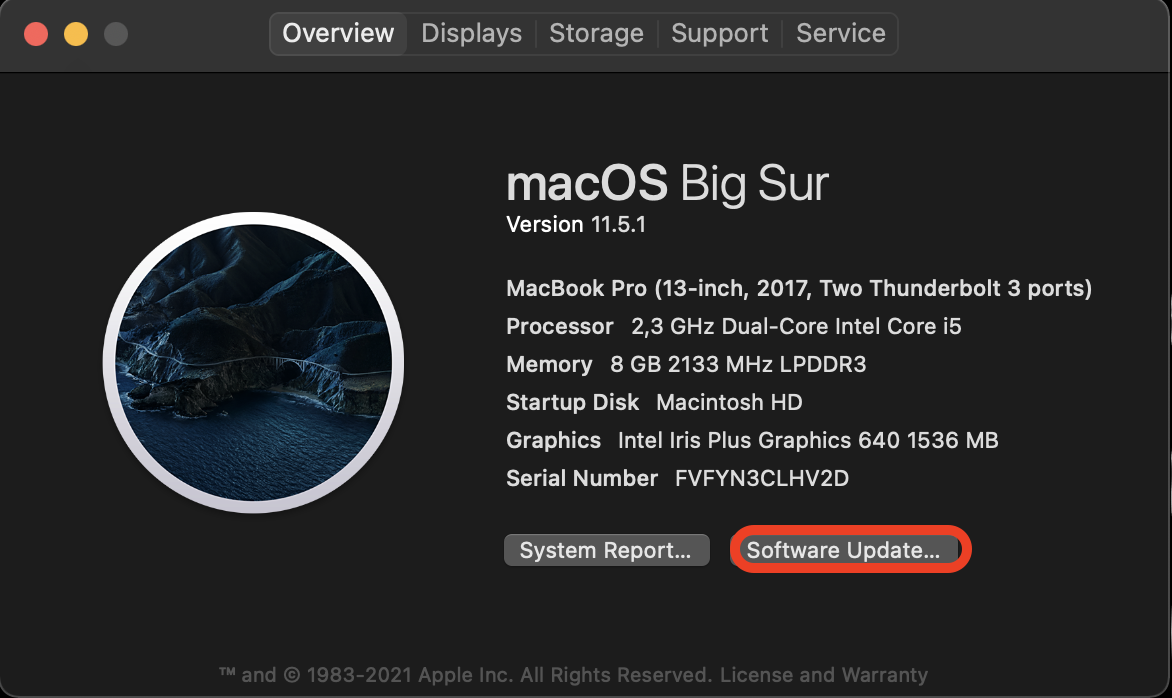Image resolution: width=1172 pixels, height=698 pixels.
Task: Click the grayed-out zoom window button
Action: coord(116,34)
